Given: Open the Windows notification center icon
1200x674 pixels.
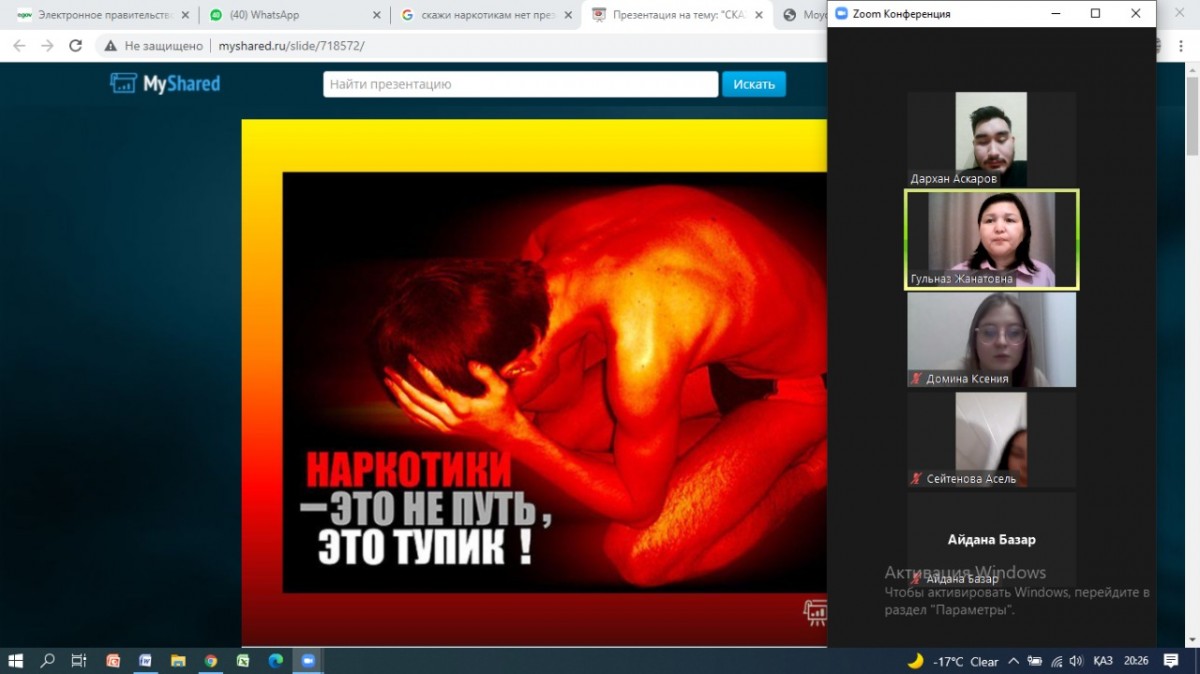Looking at the screenshot, I should click(1171, 661).
